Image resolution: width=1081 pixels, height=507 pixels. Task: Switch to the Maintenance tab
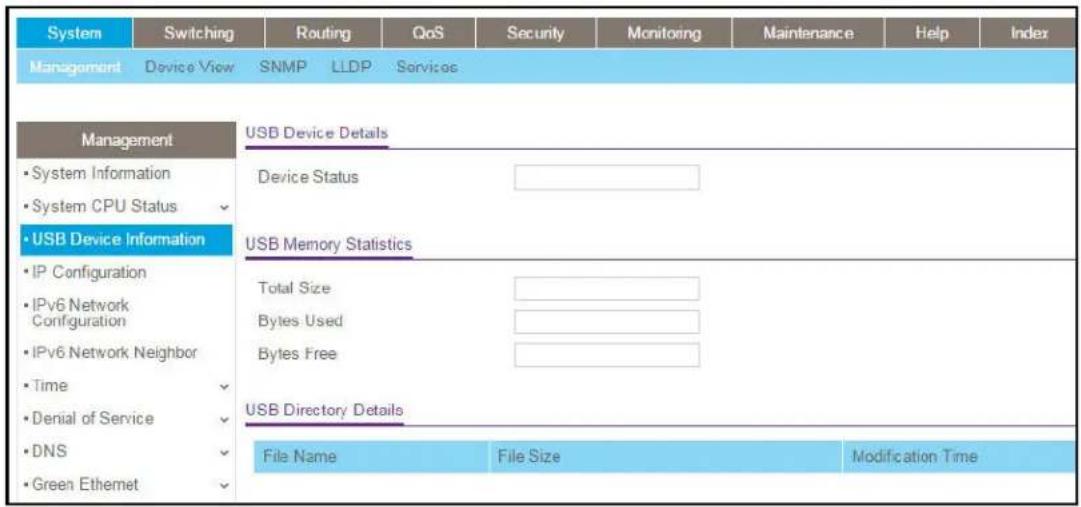click(808, 32)
